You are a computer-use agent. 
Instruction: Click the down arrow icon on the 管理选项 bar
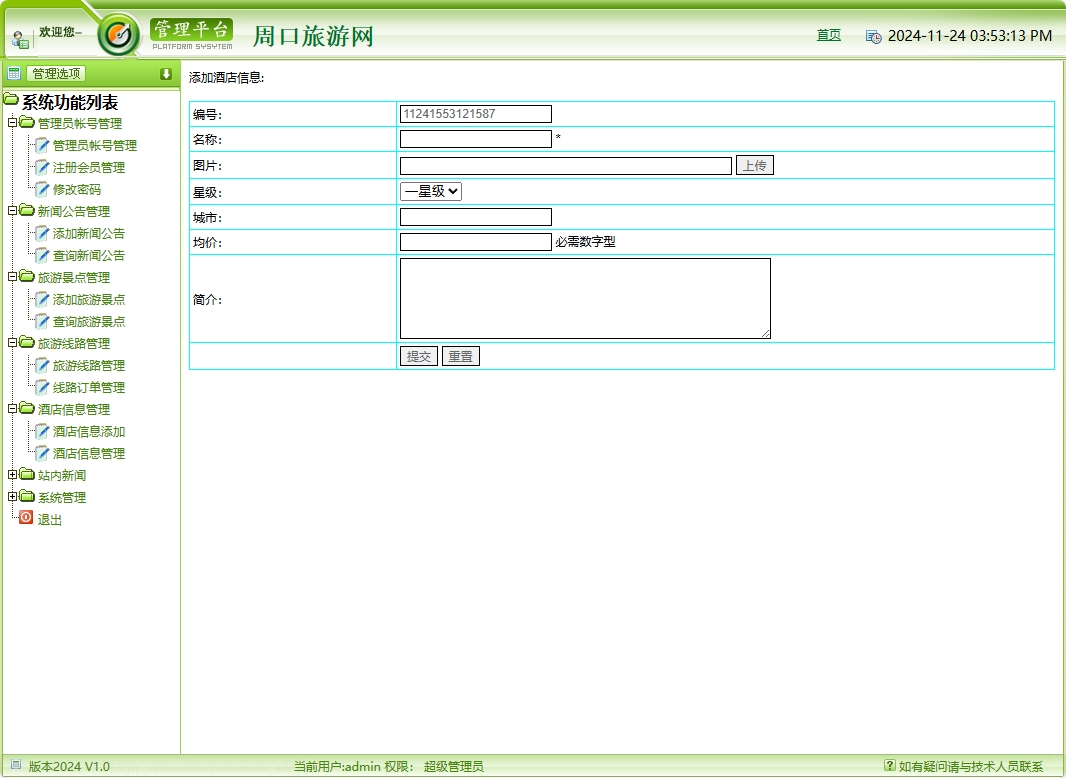167,72
